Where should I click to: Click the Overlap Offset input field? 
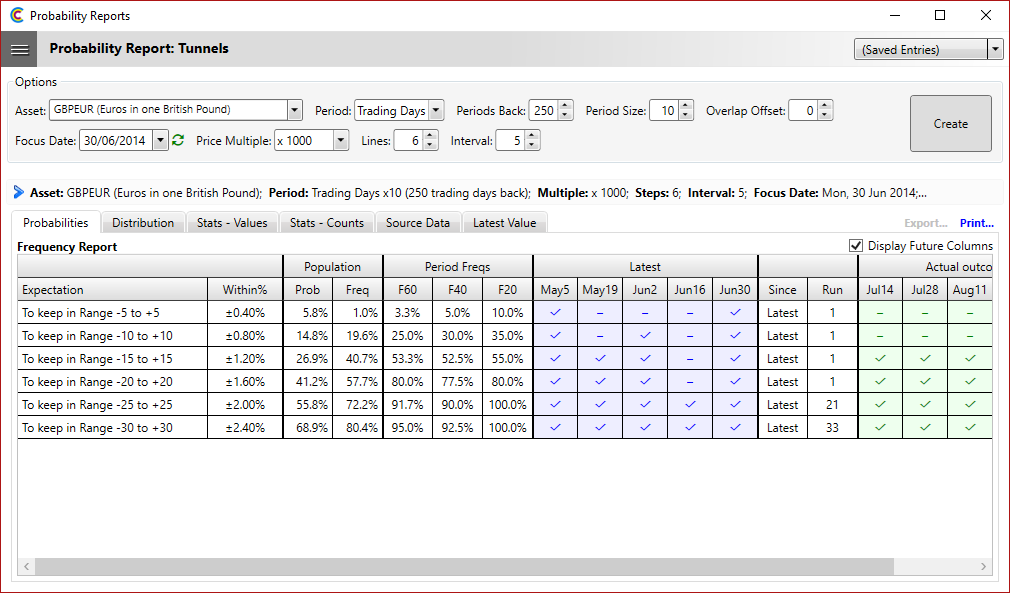802,111
